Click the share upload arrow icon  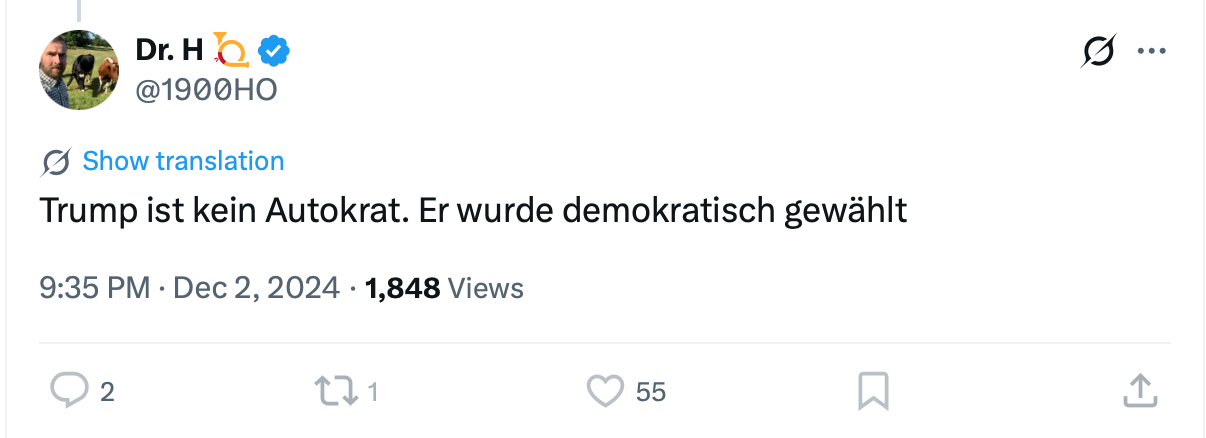tap(1140, 391)
